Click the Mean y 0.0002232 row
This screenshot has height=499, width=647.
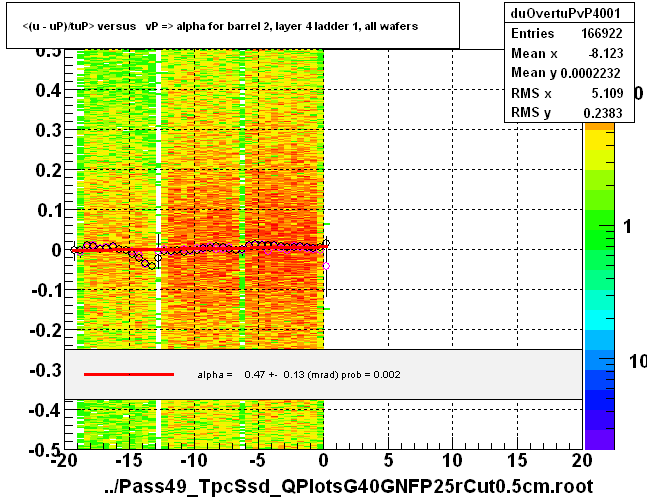pyautogui.click(x=566, y=73)
